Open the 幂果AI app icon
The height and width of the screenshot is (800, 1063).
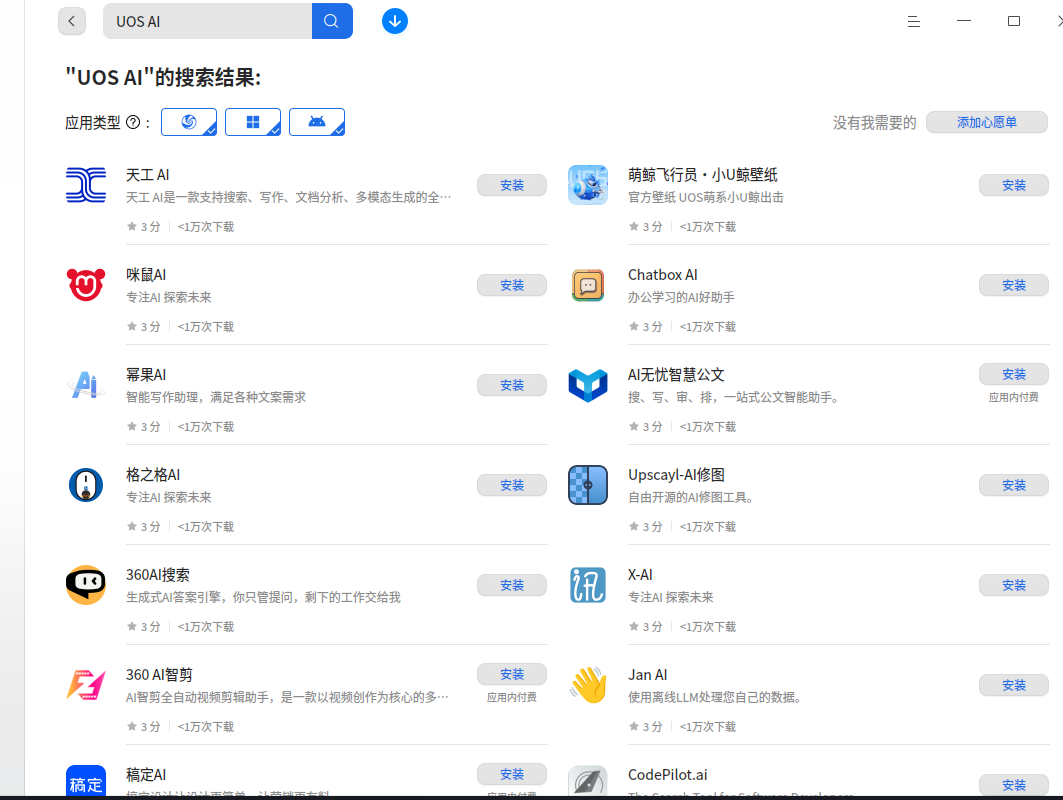pos(86,385)
